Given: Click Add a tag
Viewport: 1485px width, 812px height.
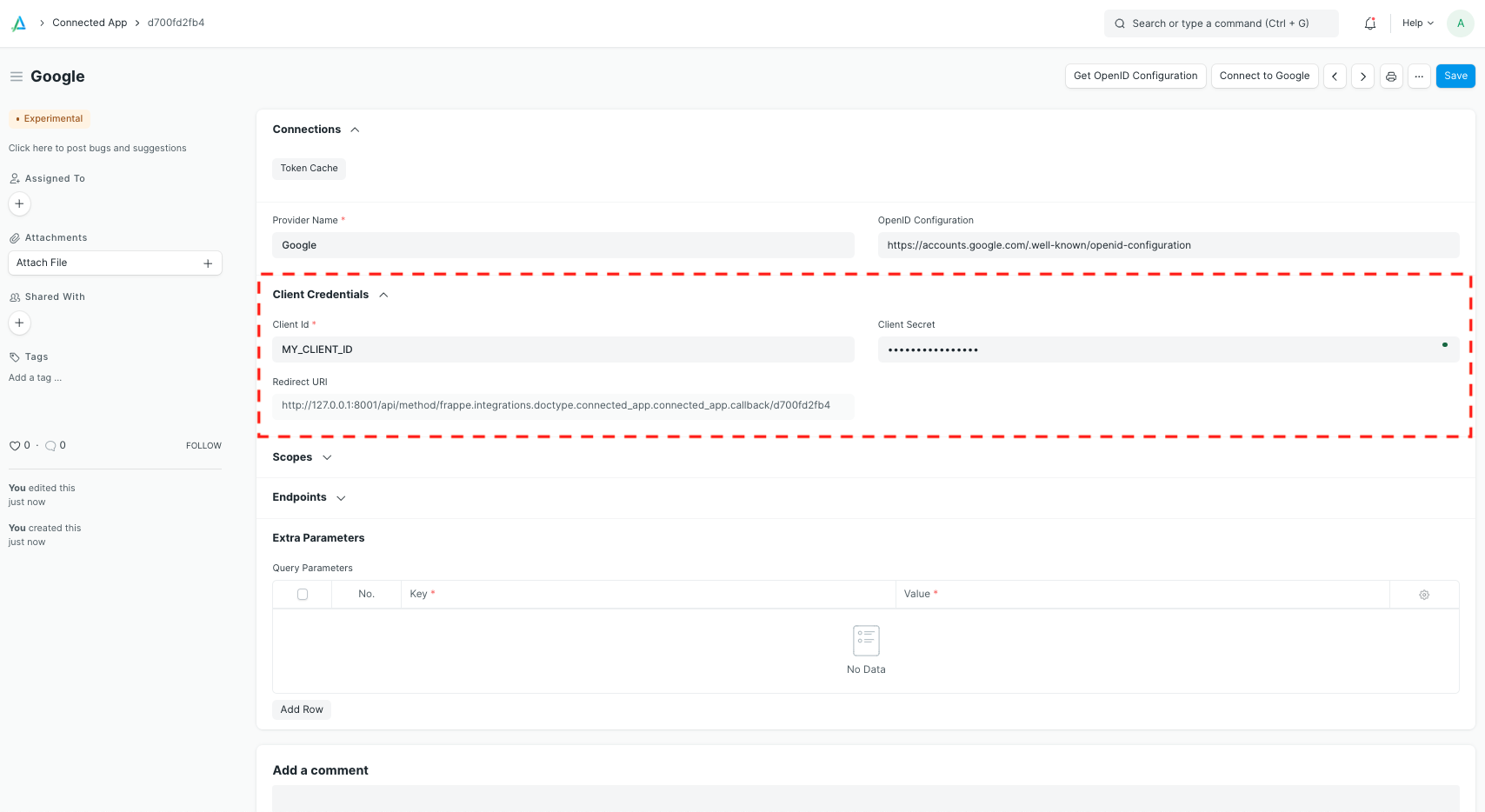Looking at the screenshot, I should click(35, 378).
